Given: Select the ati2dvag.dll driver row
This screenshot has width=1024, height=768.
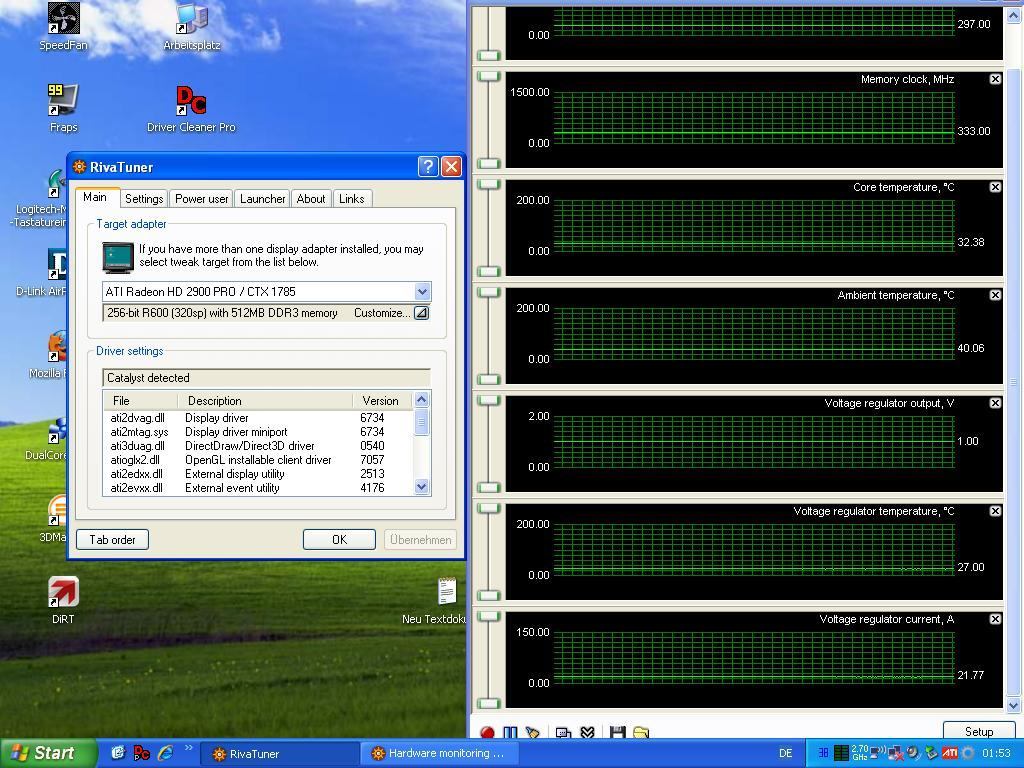Looking at the screenshot, I should 258,418.
